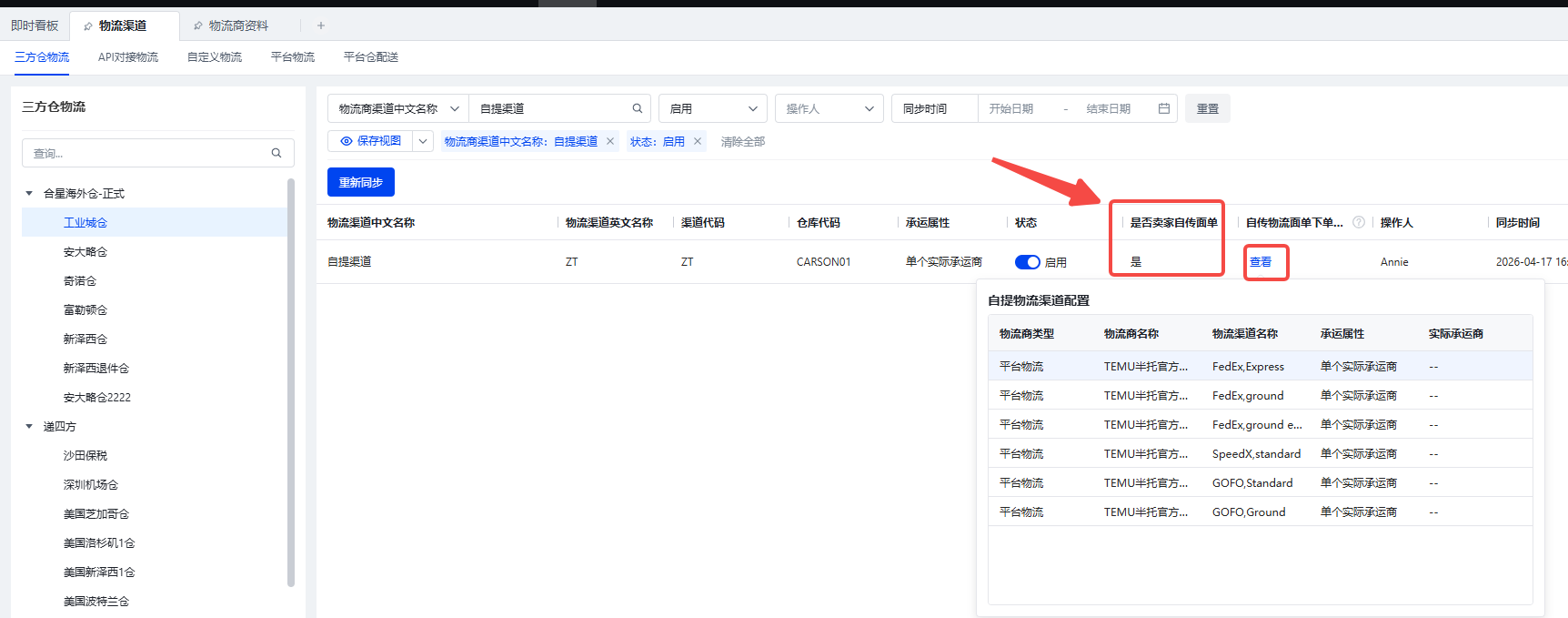1568x618 pixels.
Task: Remove the 物流商渠道中文名称 filter tag
Action: (x=610, y=141)
